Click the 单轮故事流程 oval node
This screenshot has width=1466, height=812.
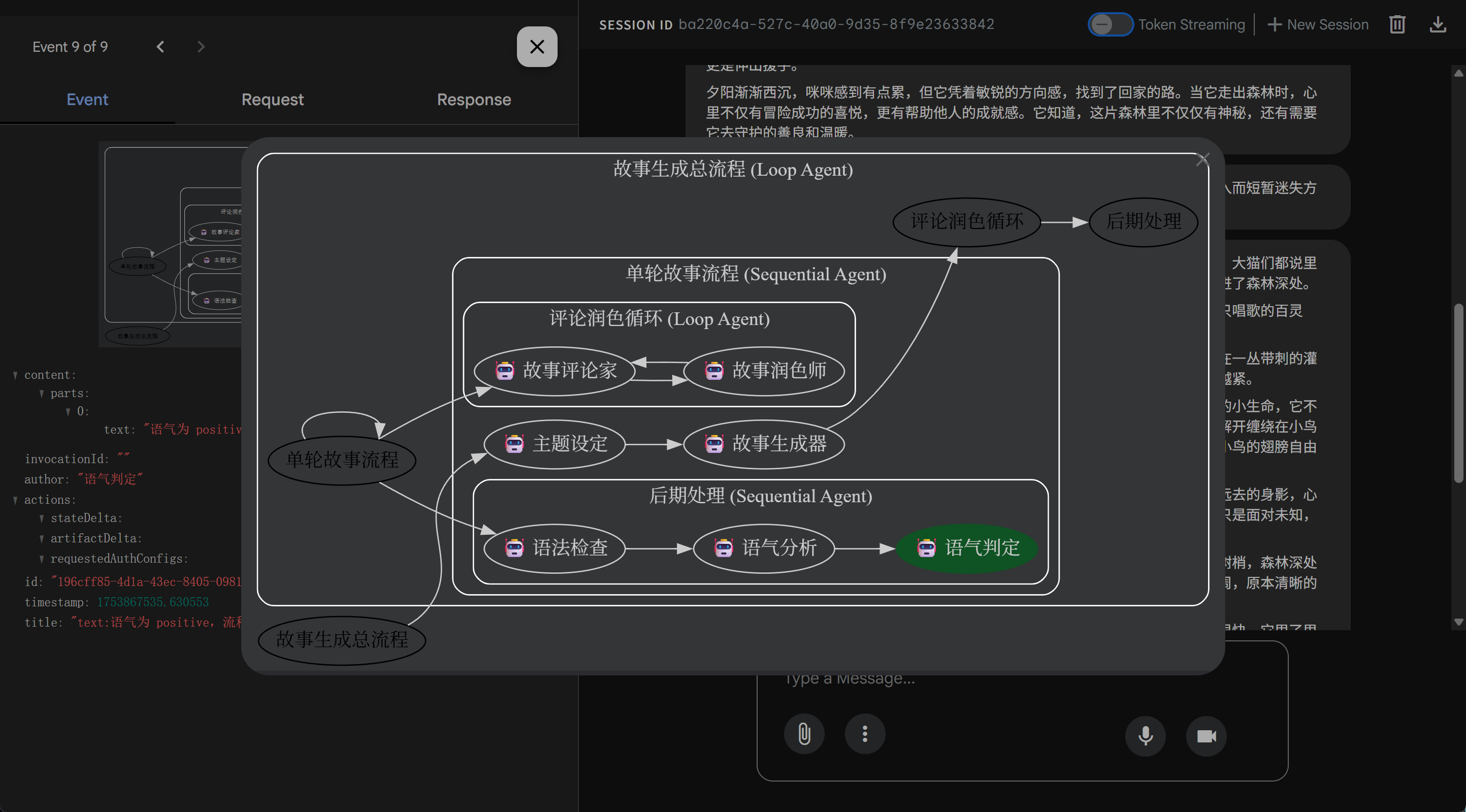(x=342, y=461)
